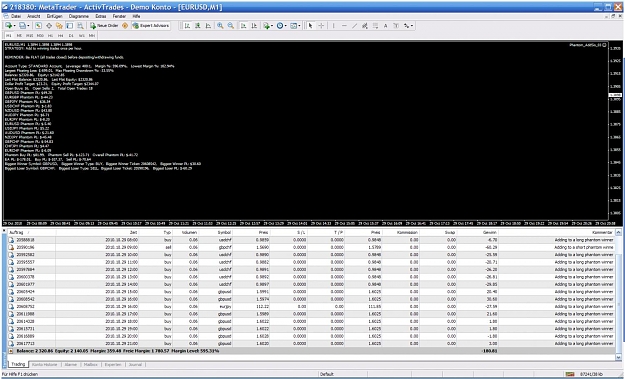The width and height of the screenshot is (625, 379).
Task: Expand the new chart dropdown arrow
Action: (15, 26)
